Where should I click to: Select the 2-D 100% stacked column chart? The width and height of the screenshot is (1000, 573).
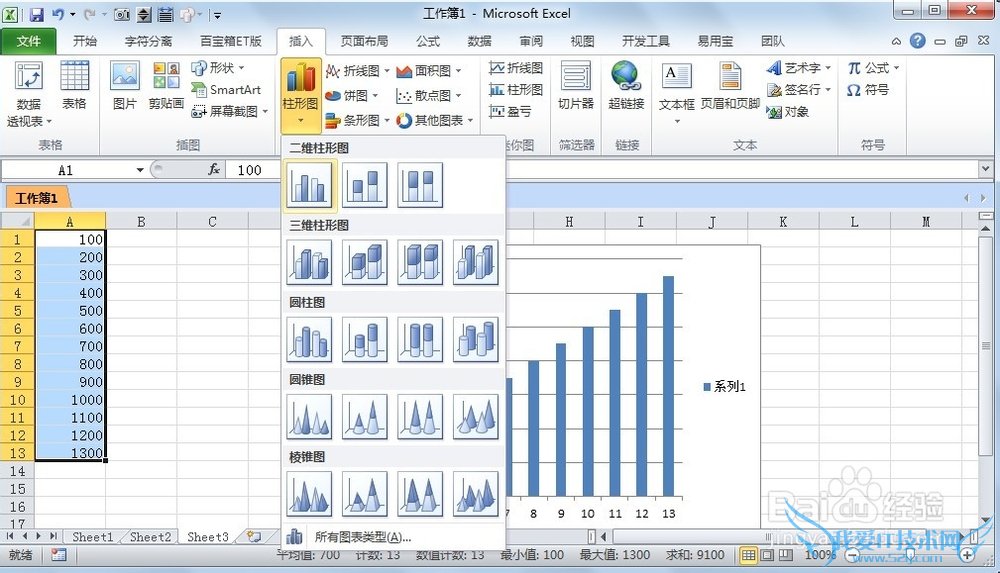(x=420, y=185)
